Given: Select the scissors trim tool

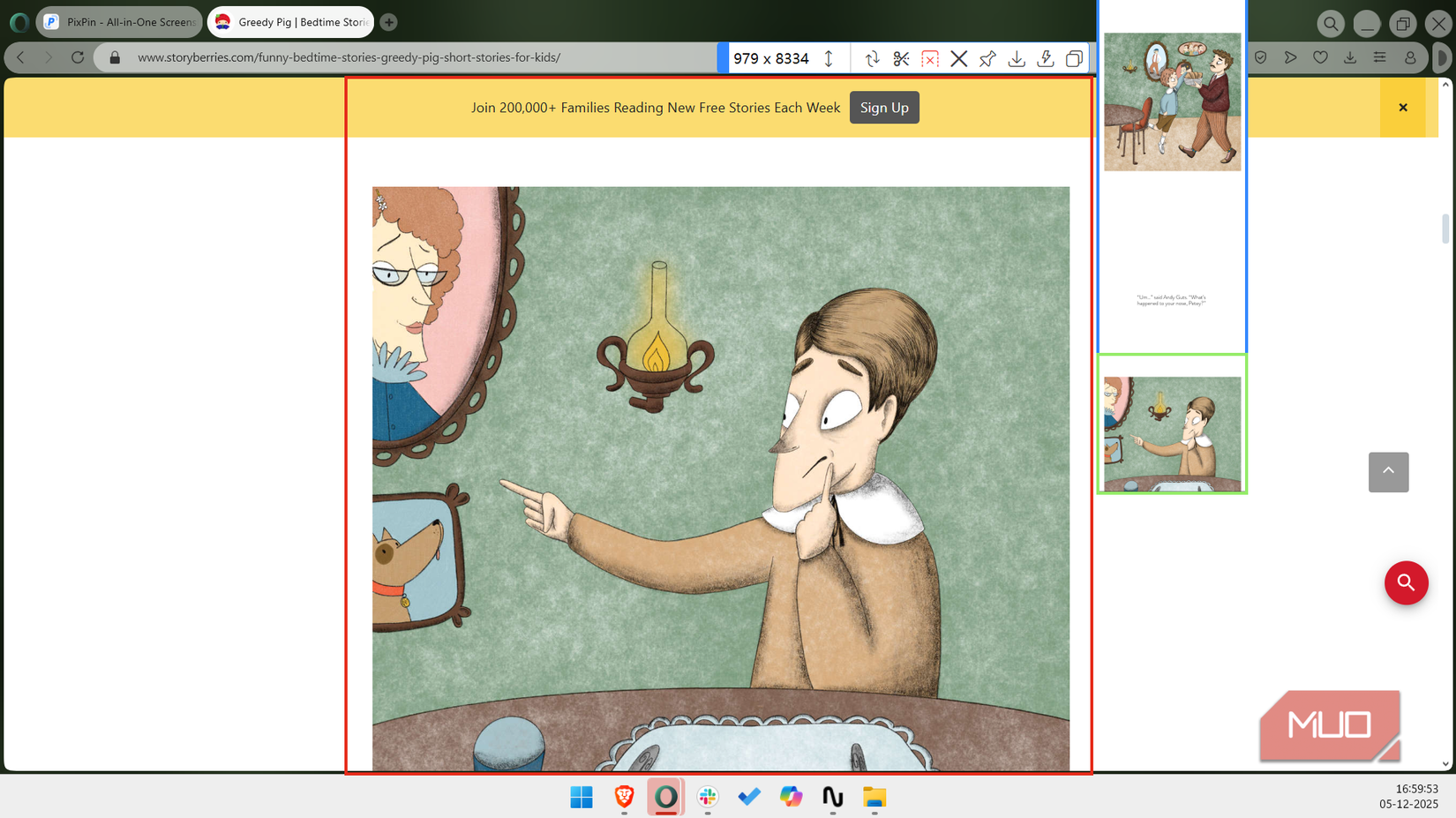Looking at the screenshot, I should tap(901, 58).
